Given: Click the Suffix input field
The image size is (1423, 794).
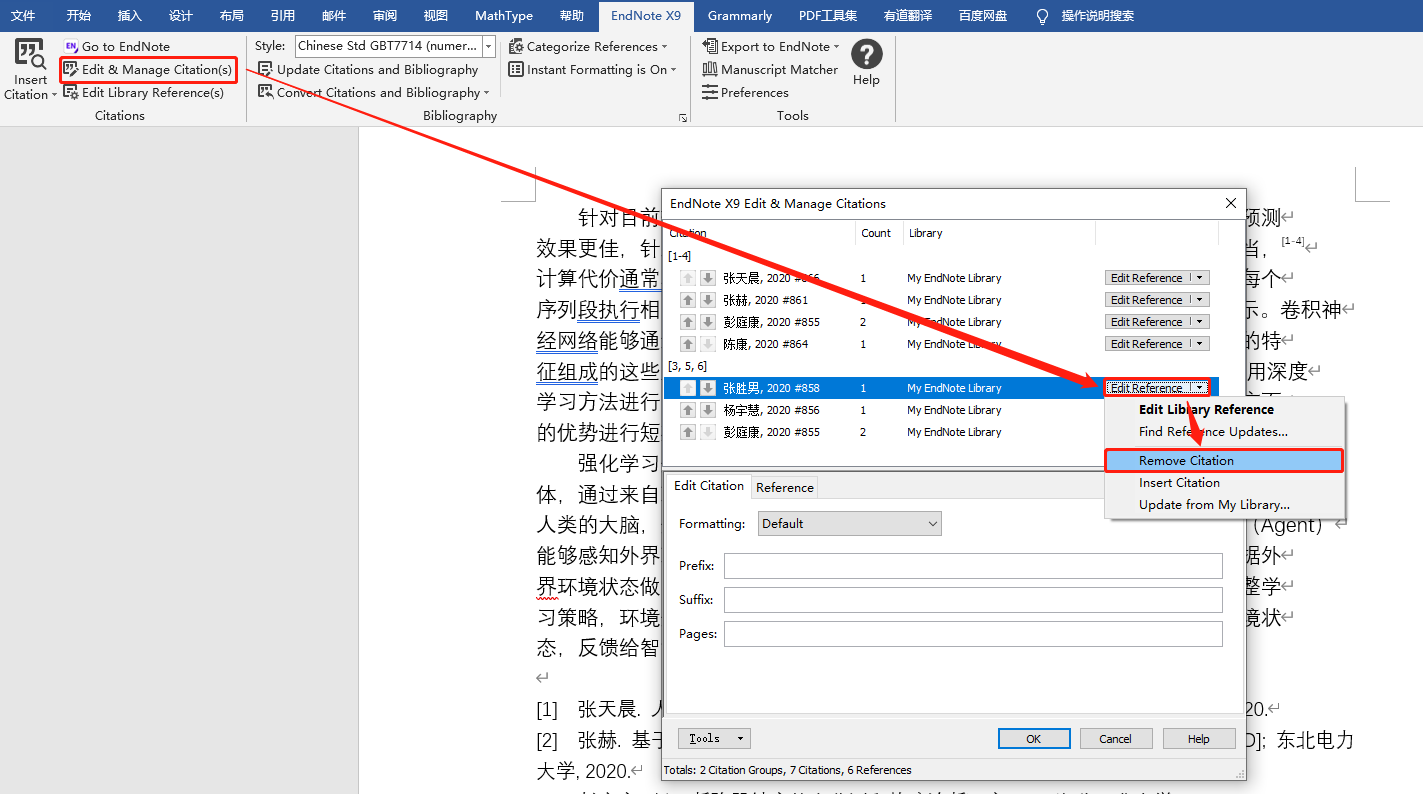Looking at the screenshot, I should click(973, 600).
